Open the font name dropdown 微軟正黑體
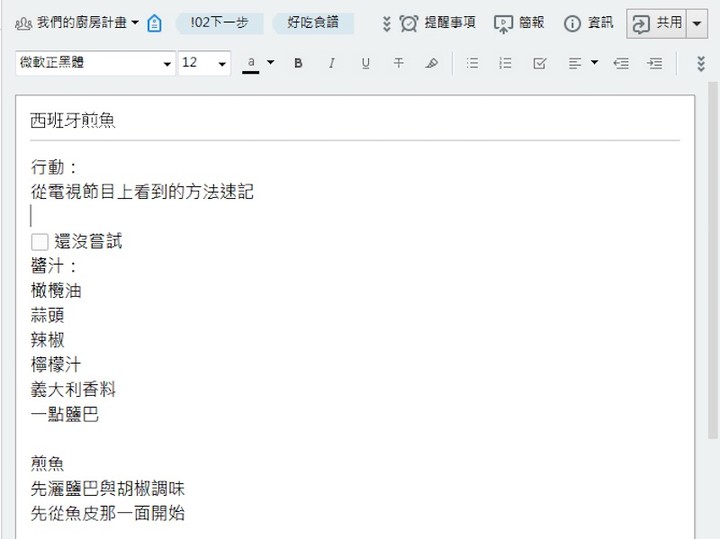Screen dimensions: 720x539 tap(167, 64)
